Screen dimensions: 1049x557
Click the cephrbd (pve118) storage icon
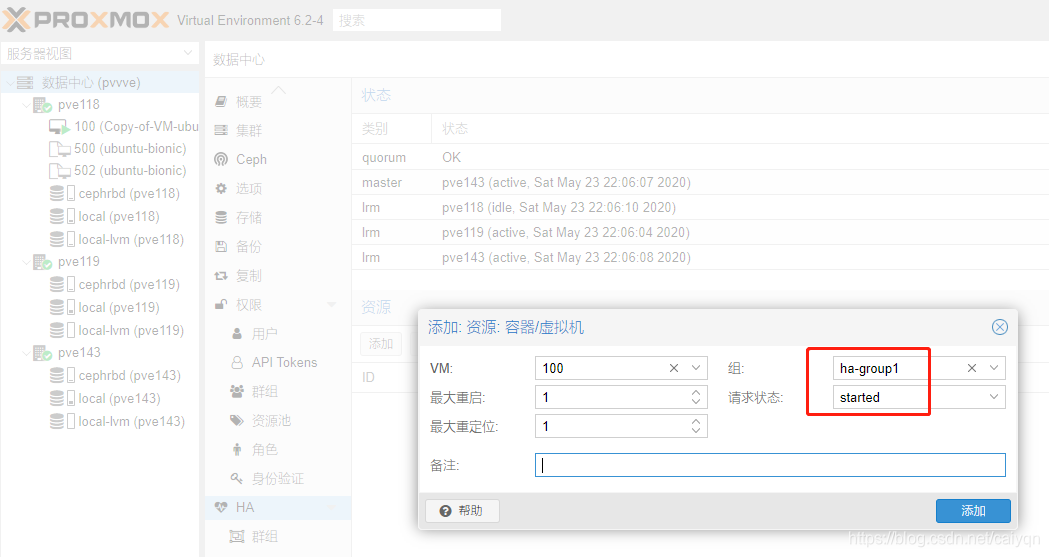tap(62, 194)
